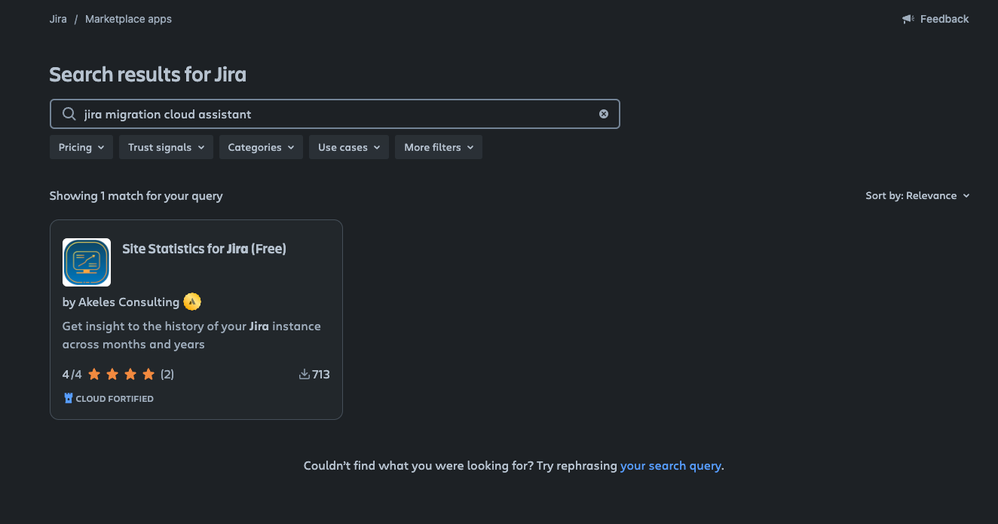
Task: Click the 'Get insight to the history' description
Action: [192, 335]
